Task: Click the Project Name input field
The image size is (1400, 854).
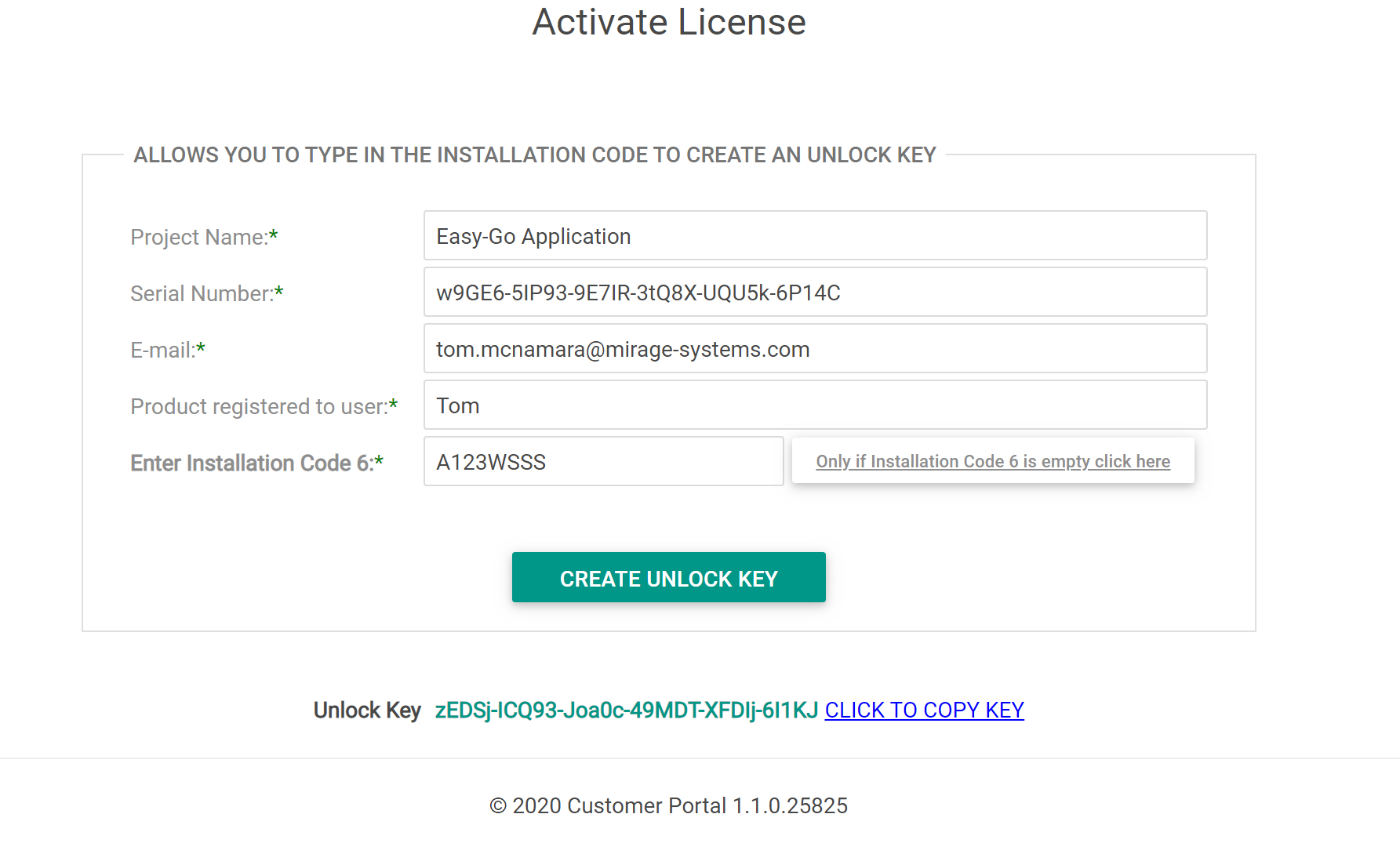Action: click(815, 236)
